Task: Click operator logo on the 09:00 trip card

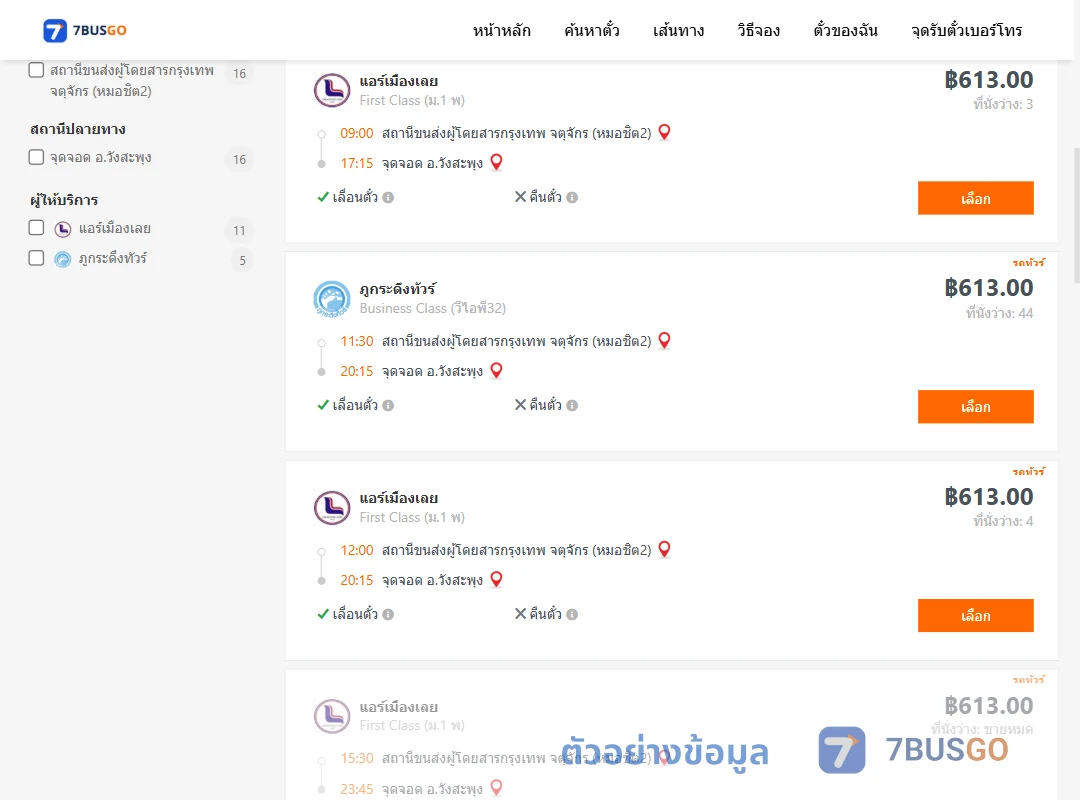Action: (332, 90)
